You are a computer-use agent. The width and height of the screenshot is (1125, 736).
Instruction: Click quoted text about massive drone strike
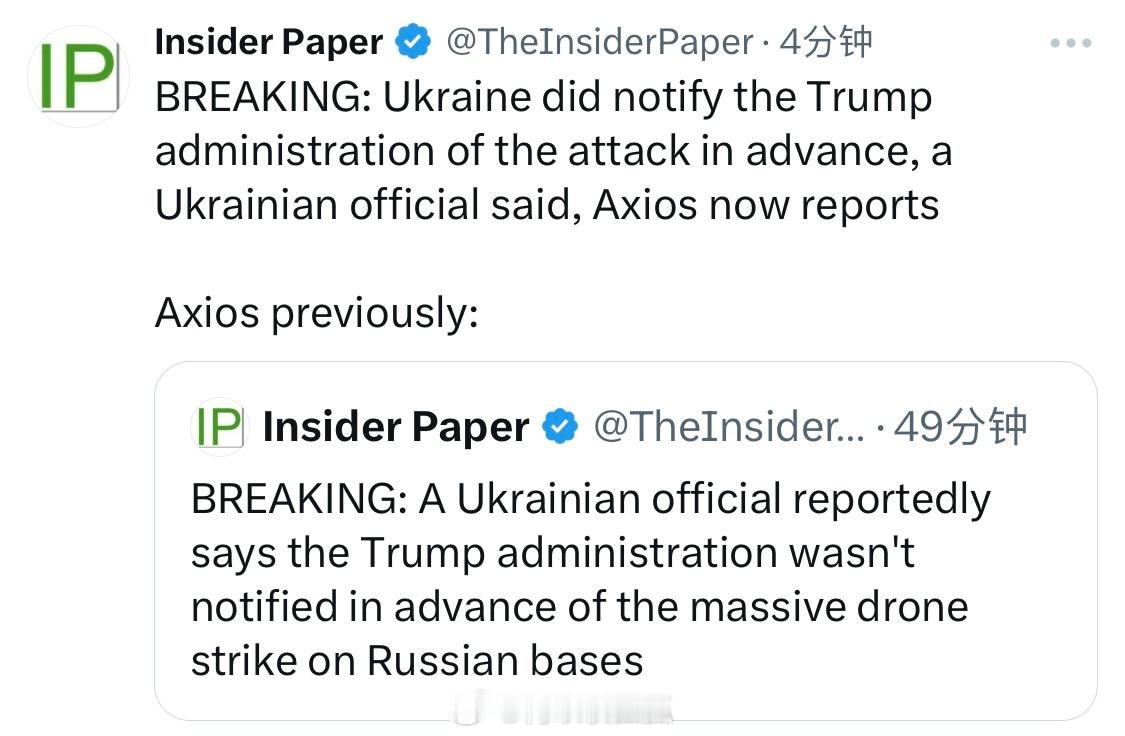coord(590,580)
